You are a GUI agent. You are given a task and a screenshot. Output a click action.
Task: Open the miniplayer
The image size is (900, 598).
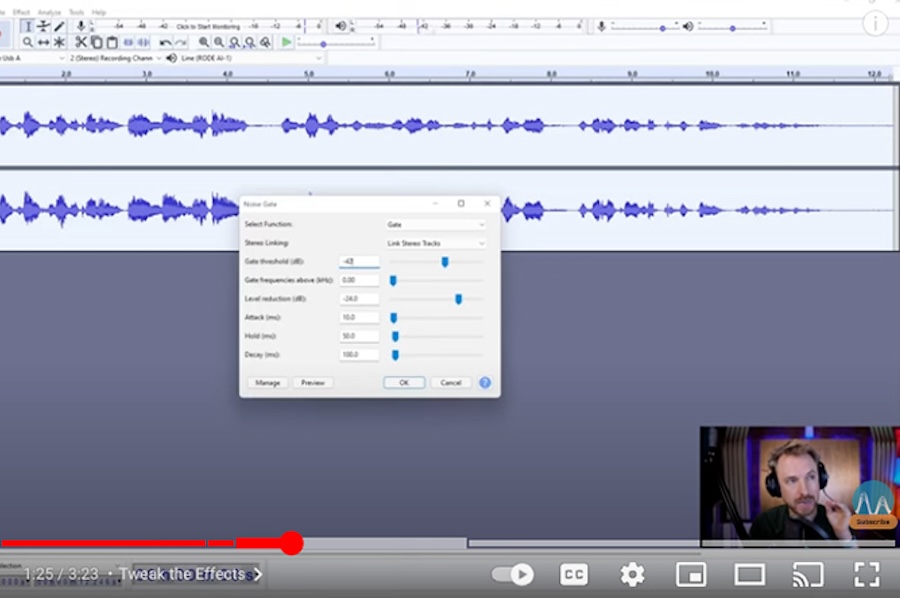point(691,574)
